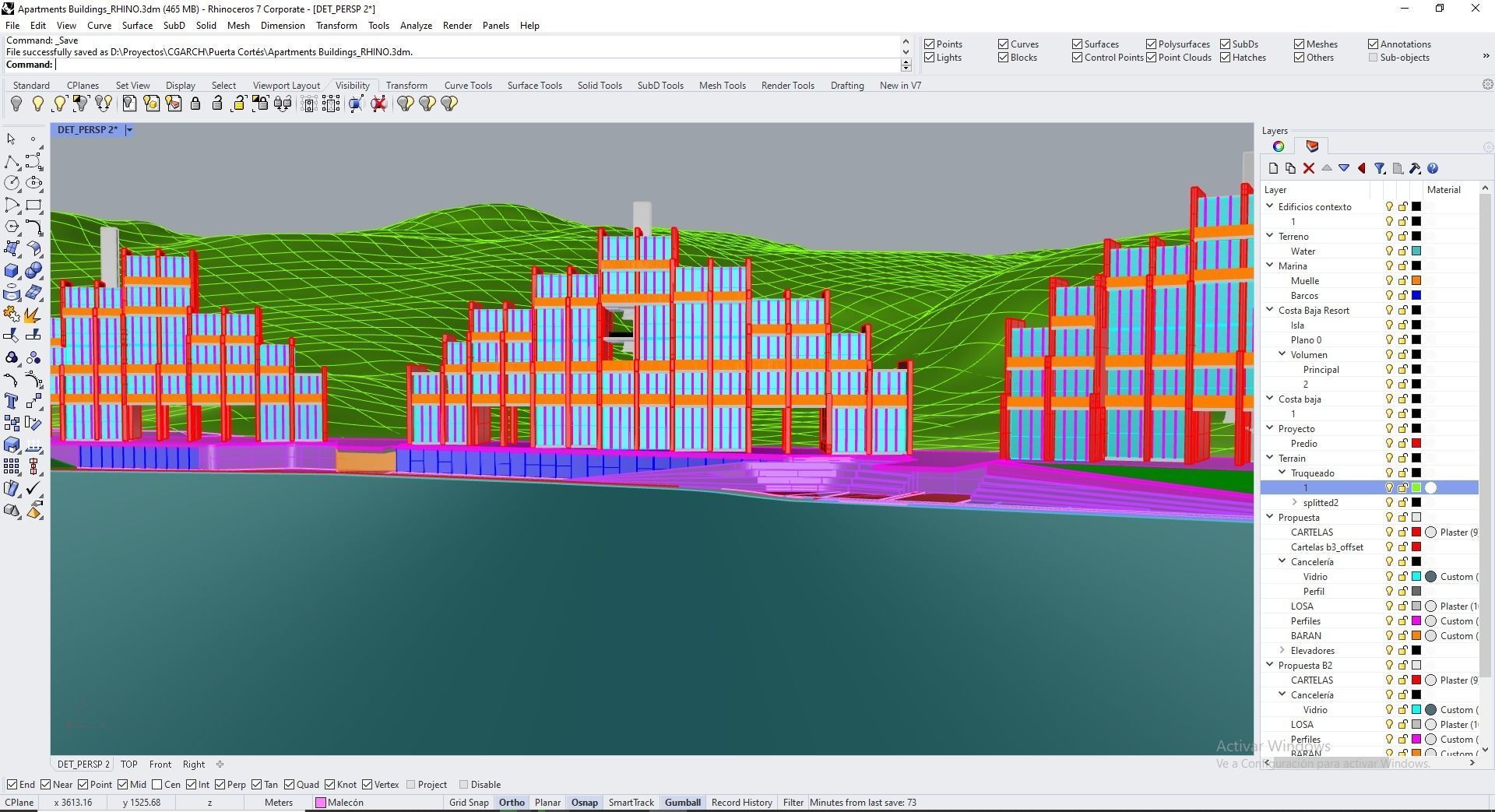The image size is (1495, 812).
Task: Delete layer with the red X icon
Action: click(1308, 168)
